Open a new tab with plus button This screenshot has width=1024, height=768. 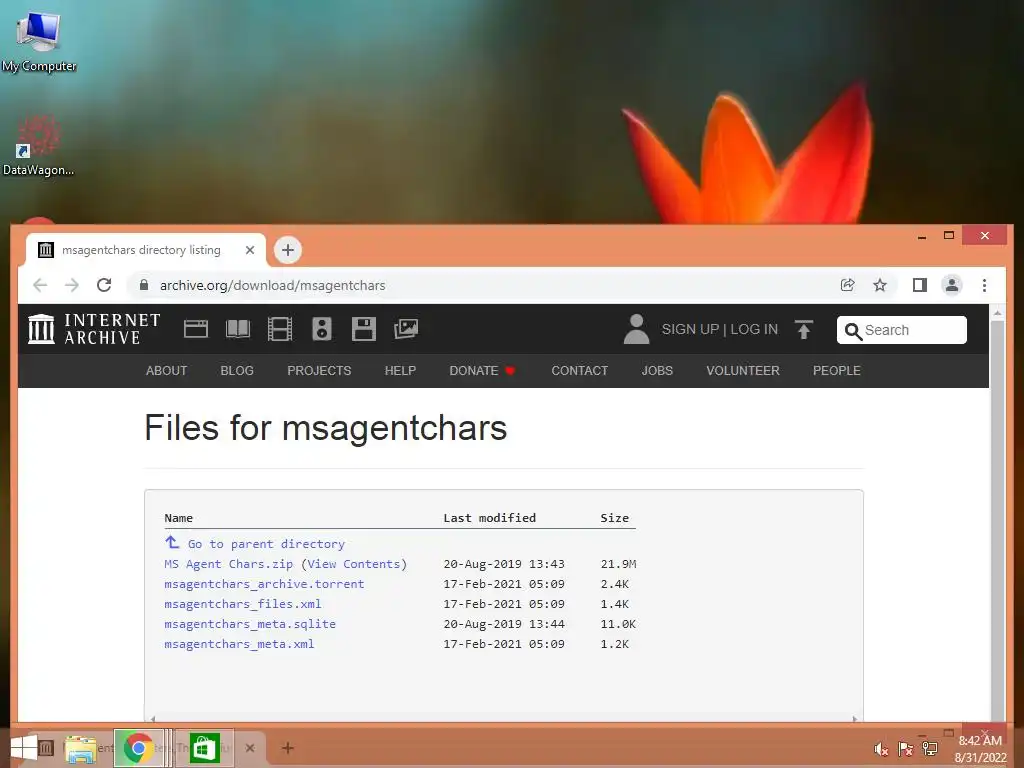point(288,250)
